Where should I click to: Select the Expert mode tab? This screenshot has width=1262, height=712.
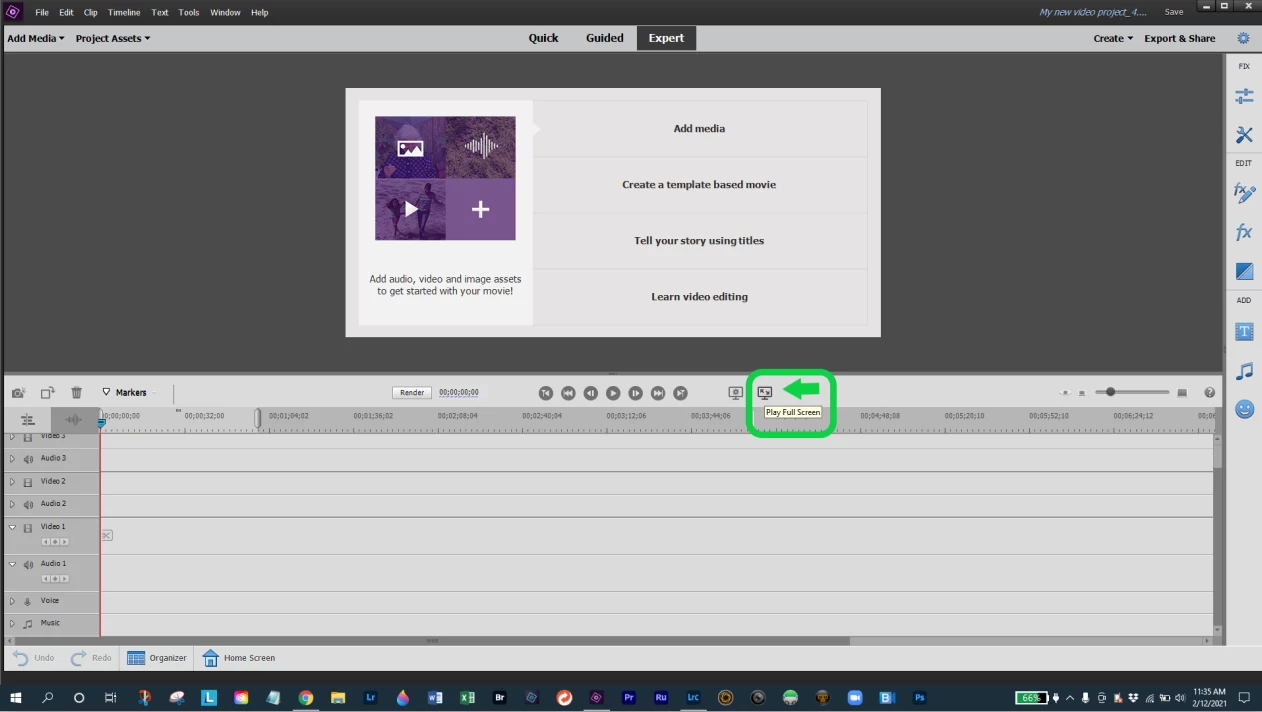tap(666, 38)
